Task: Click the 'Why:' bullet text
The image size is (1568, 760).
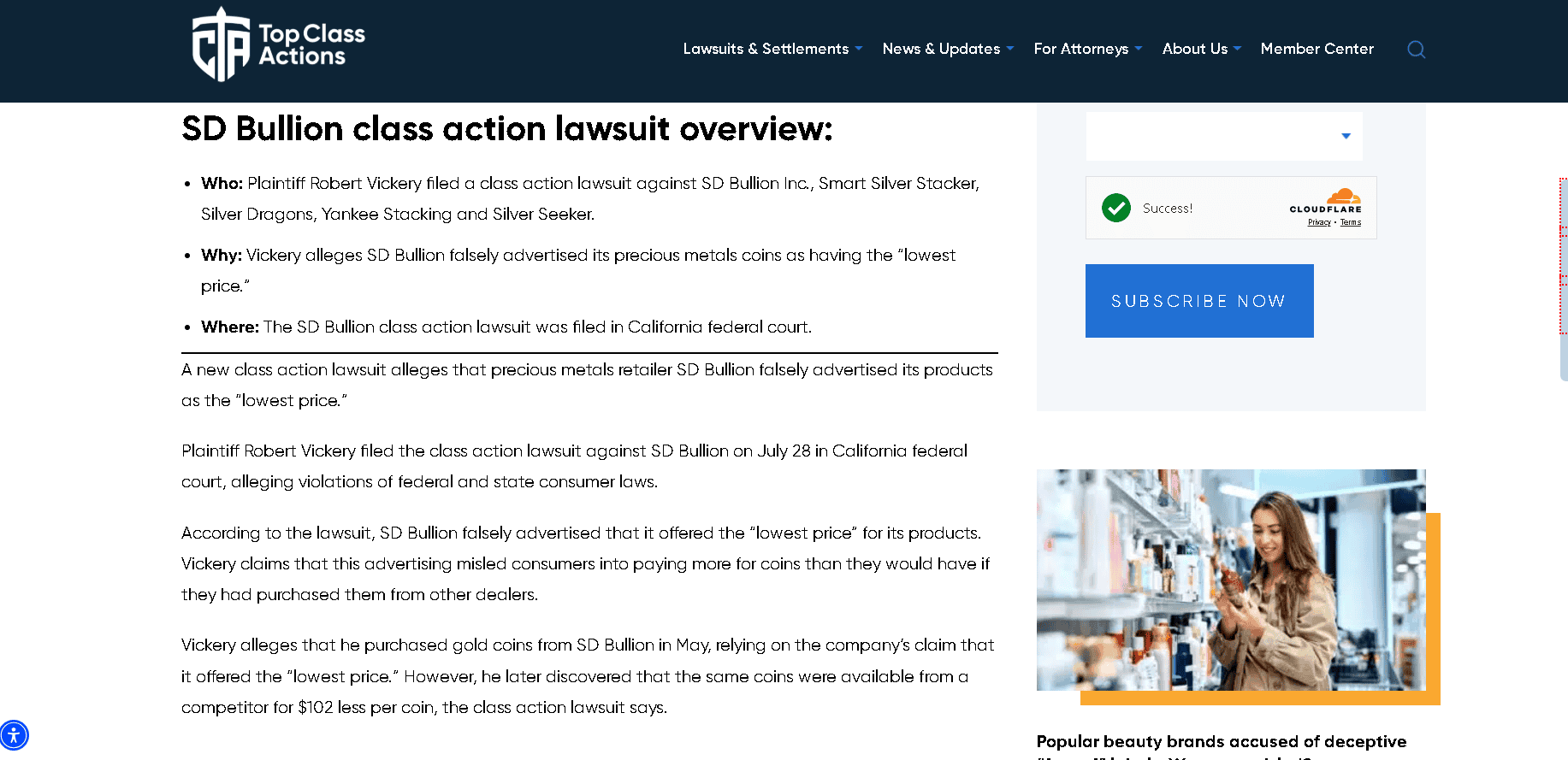Action: [x=578, y=270]
